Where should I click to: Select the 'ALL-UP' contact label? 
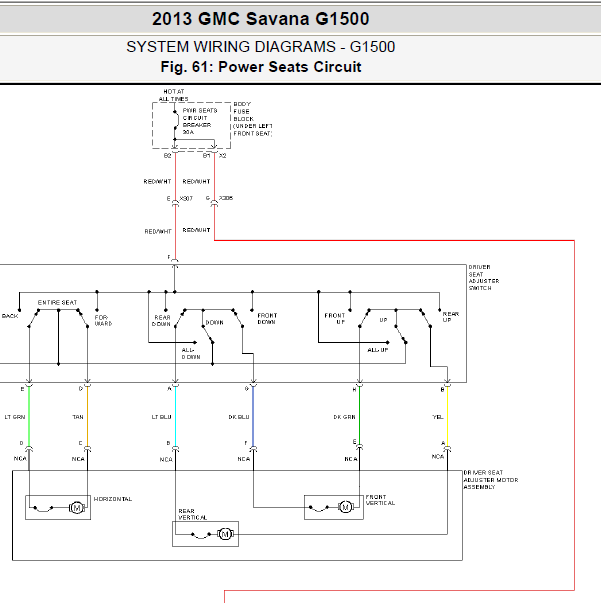pos(378,350)
